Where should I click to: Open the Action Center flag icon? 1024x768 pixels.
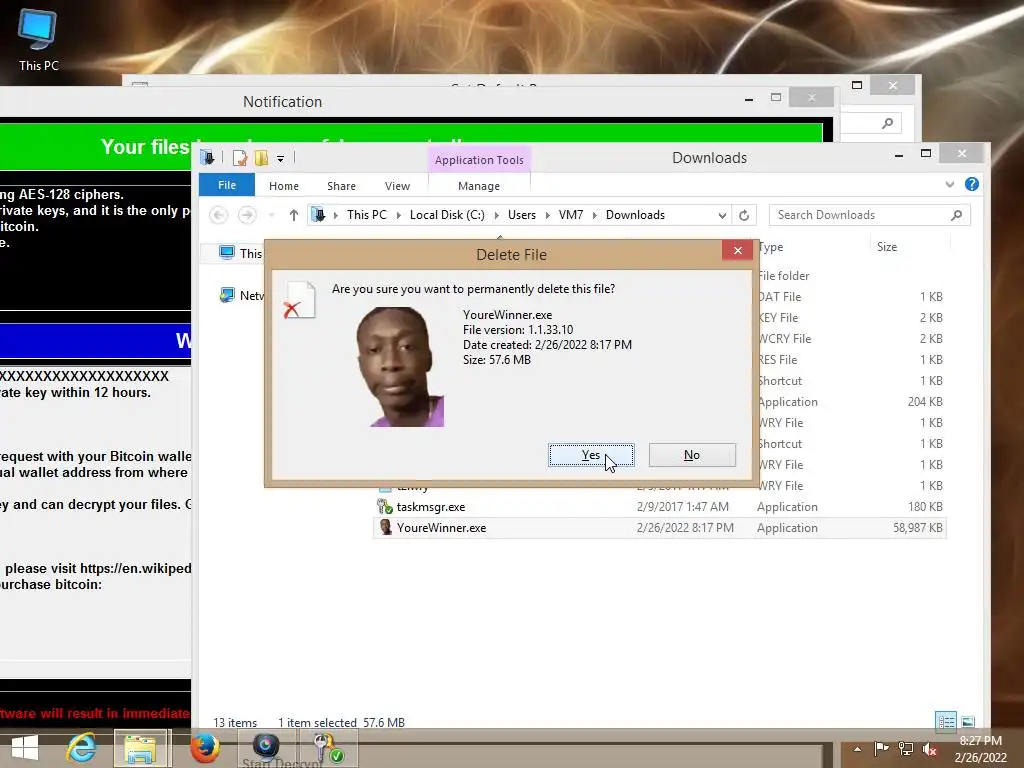[882, 749]
